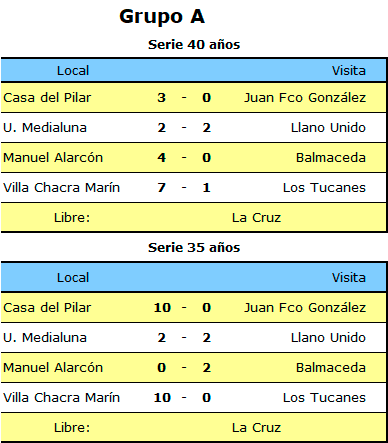Viewport: 388px width, 443px height.
Task: Click Local header in Serie 40 table
Action: [73, 71]
